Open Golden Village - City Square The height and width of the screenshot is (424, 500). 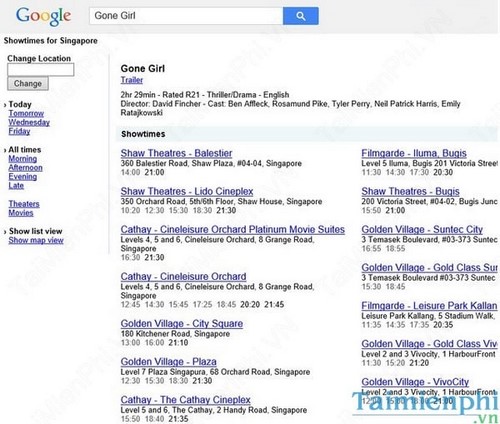182,323
